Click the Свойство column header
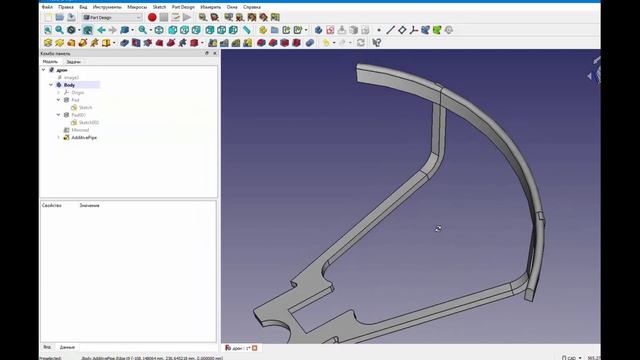640x360 pixels. pos(52,206)
